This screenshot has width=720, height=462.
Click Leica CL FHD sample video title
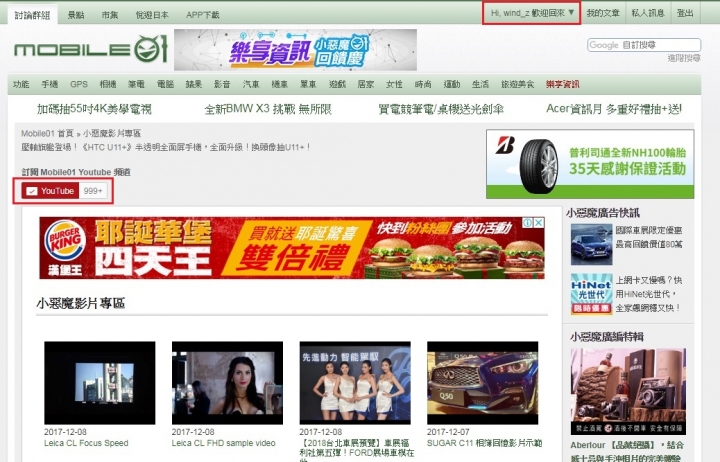[224, 443]
